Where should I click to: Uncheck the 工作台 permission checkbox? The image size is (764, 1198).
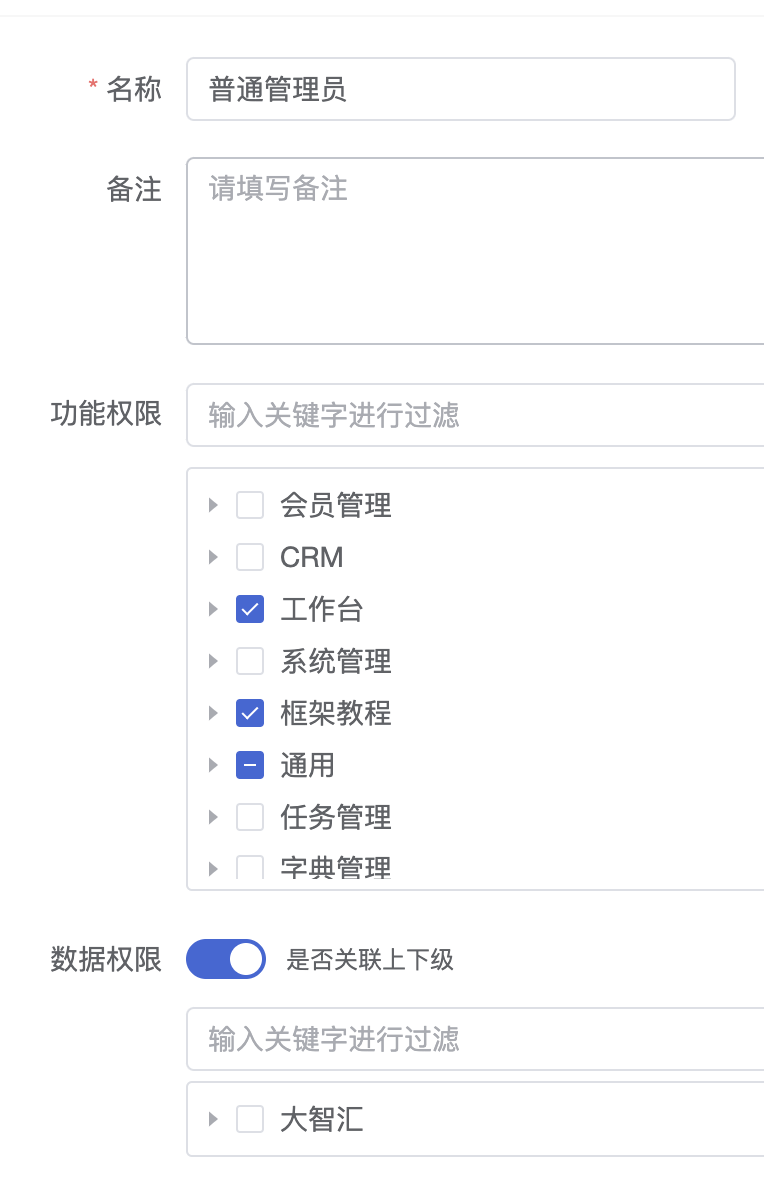(250, 609)
